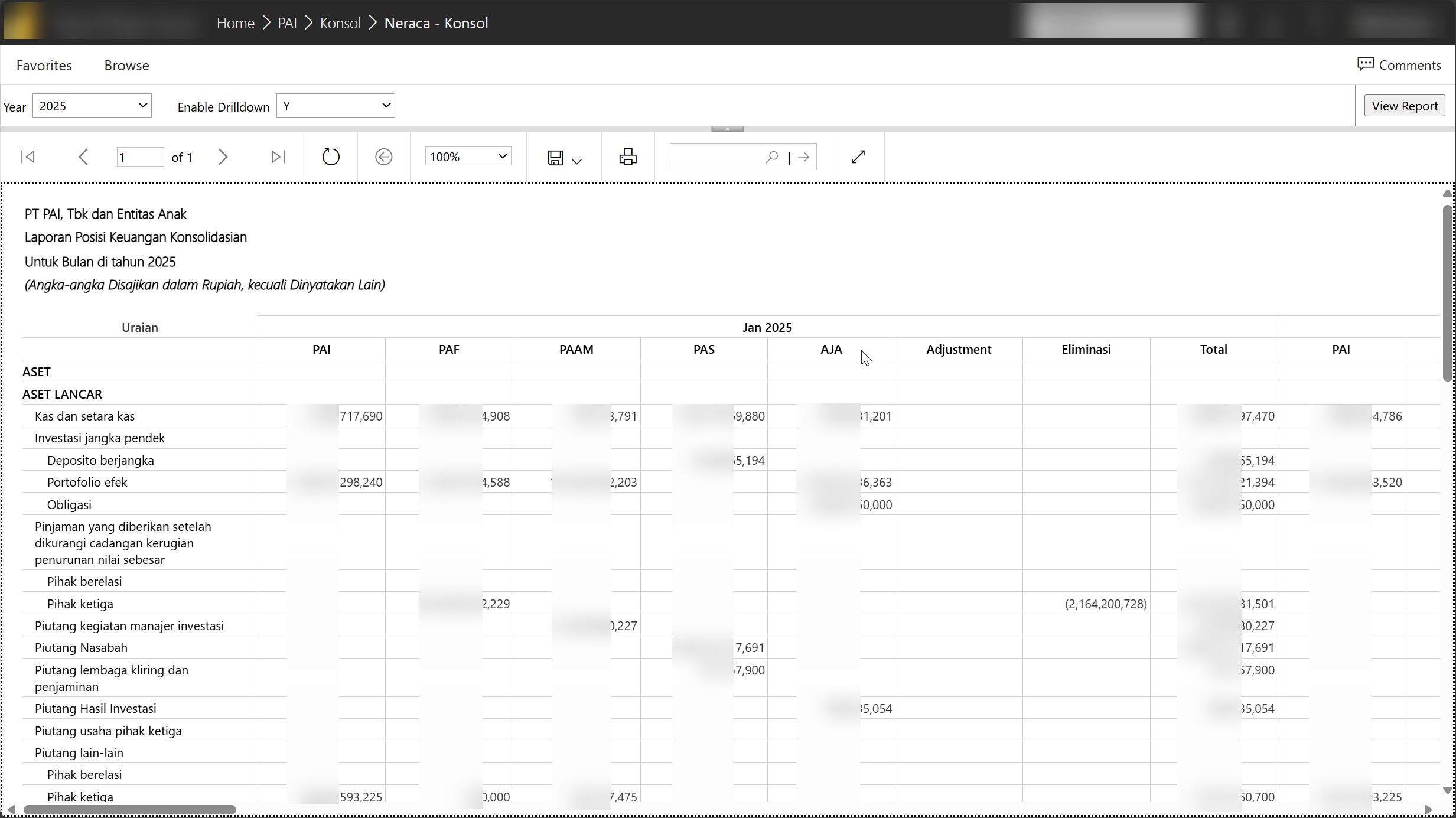Jump to last page of report
This screenshot has height=818, width=1456.
(278, 157)
